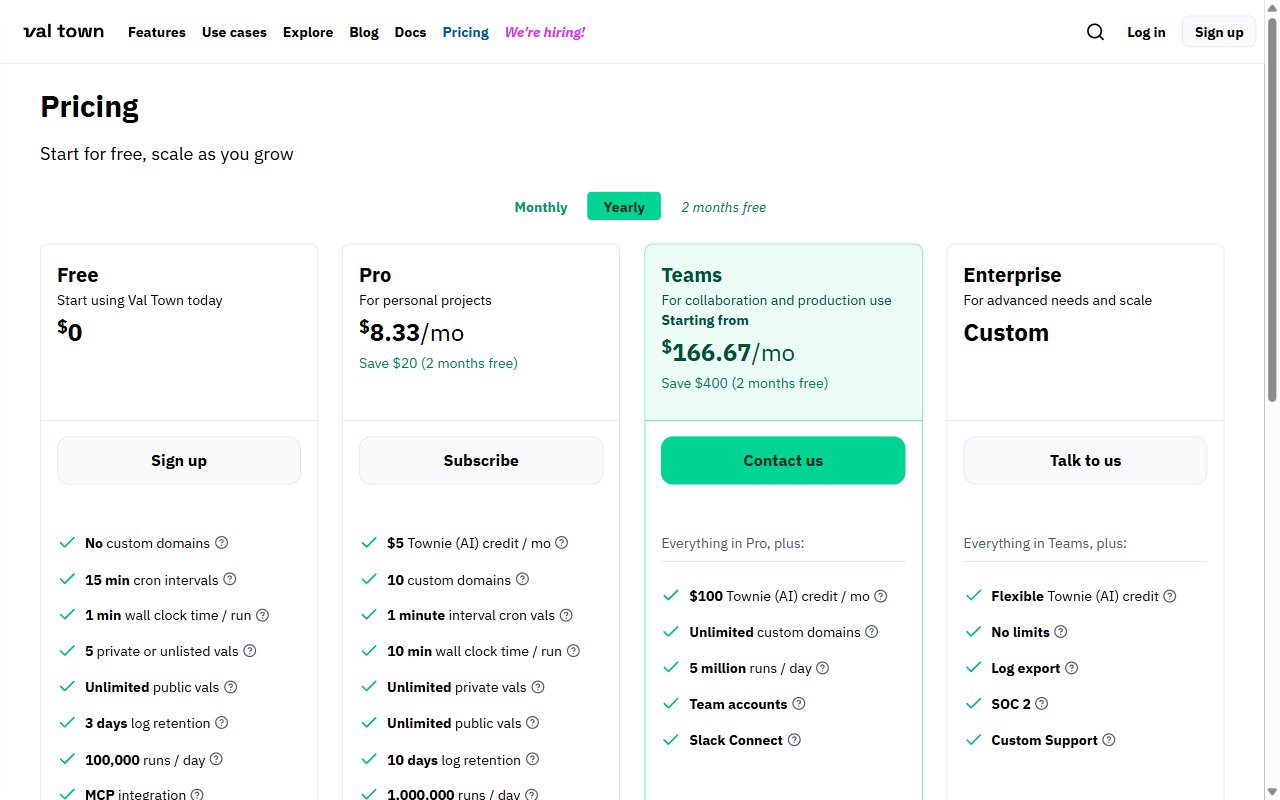Show info for Log export

tap(1072, 668)
